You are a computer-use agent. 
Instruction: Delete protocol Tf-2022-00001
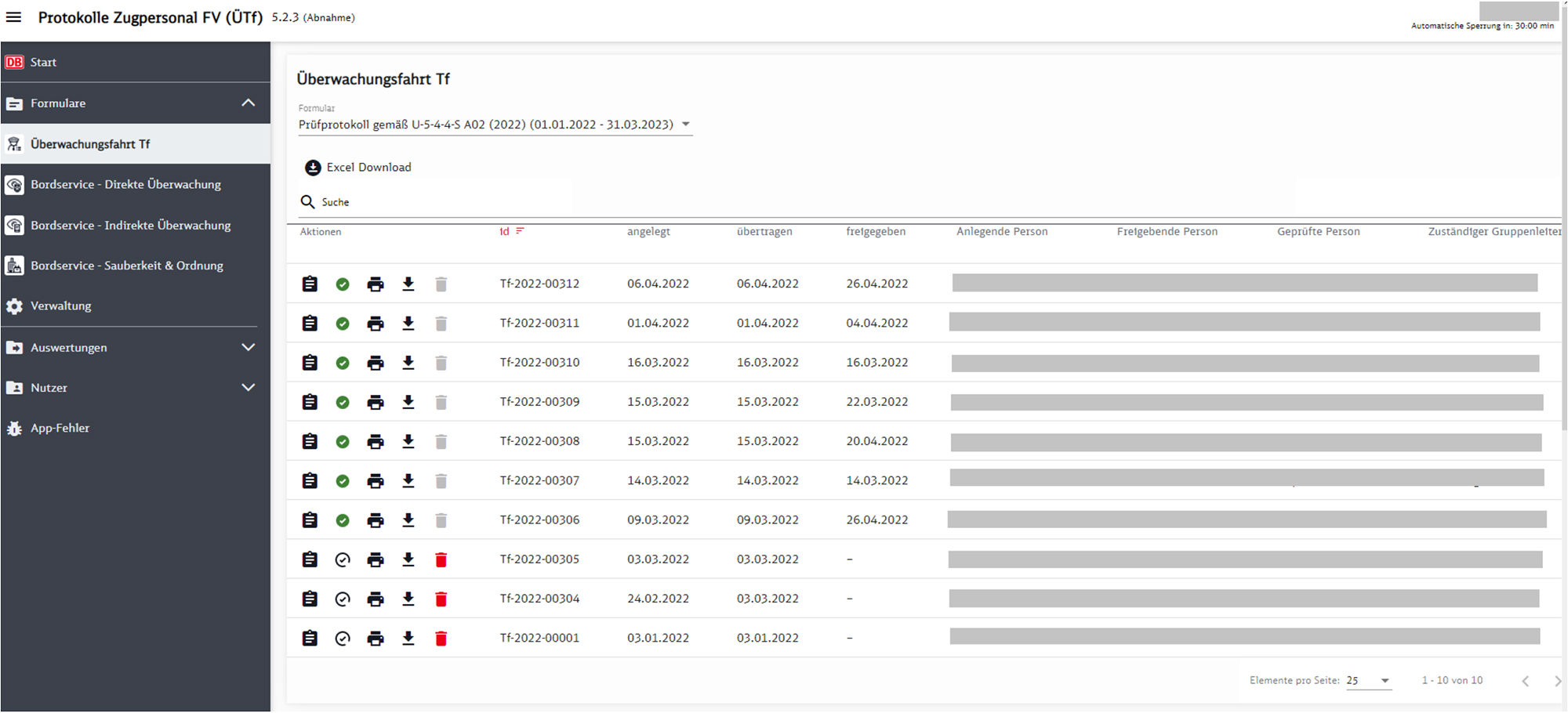click(x=441, y=639)
